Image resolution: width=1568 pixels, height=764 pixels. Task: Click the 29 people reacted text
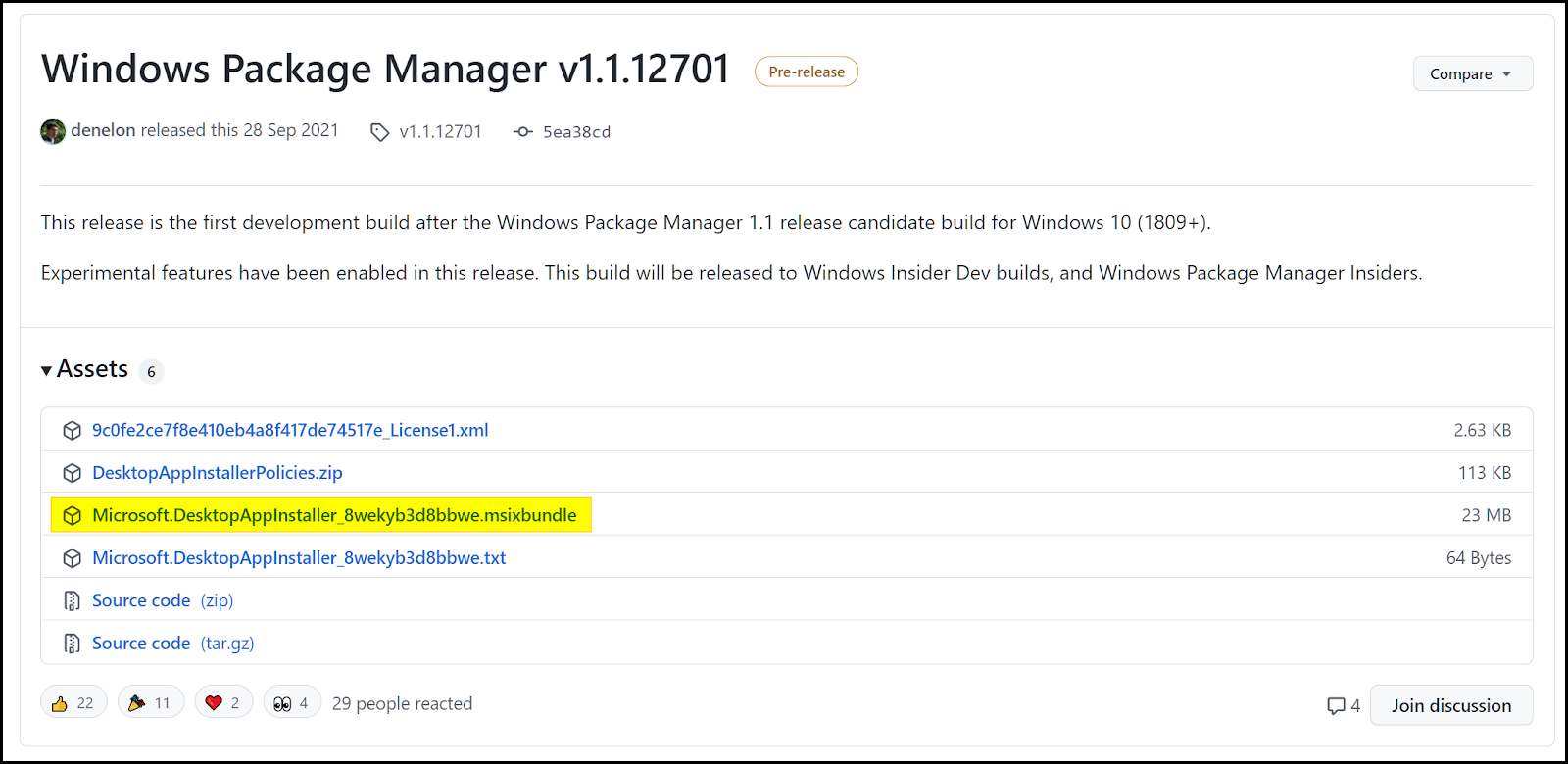[402, 703]
